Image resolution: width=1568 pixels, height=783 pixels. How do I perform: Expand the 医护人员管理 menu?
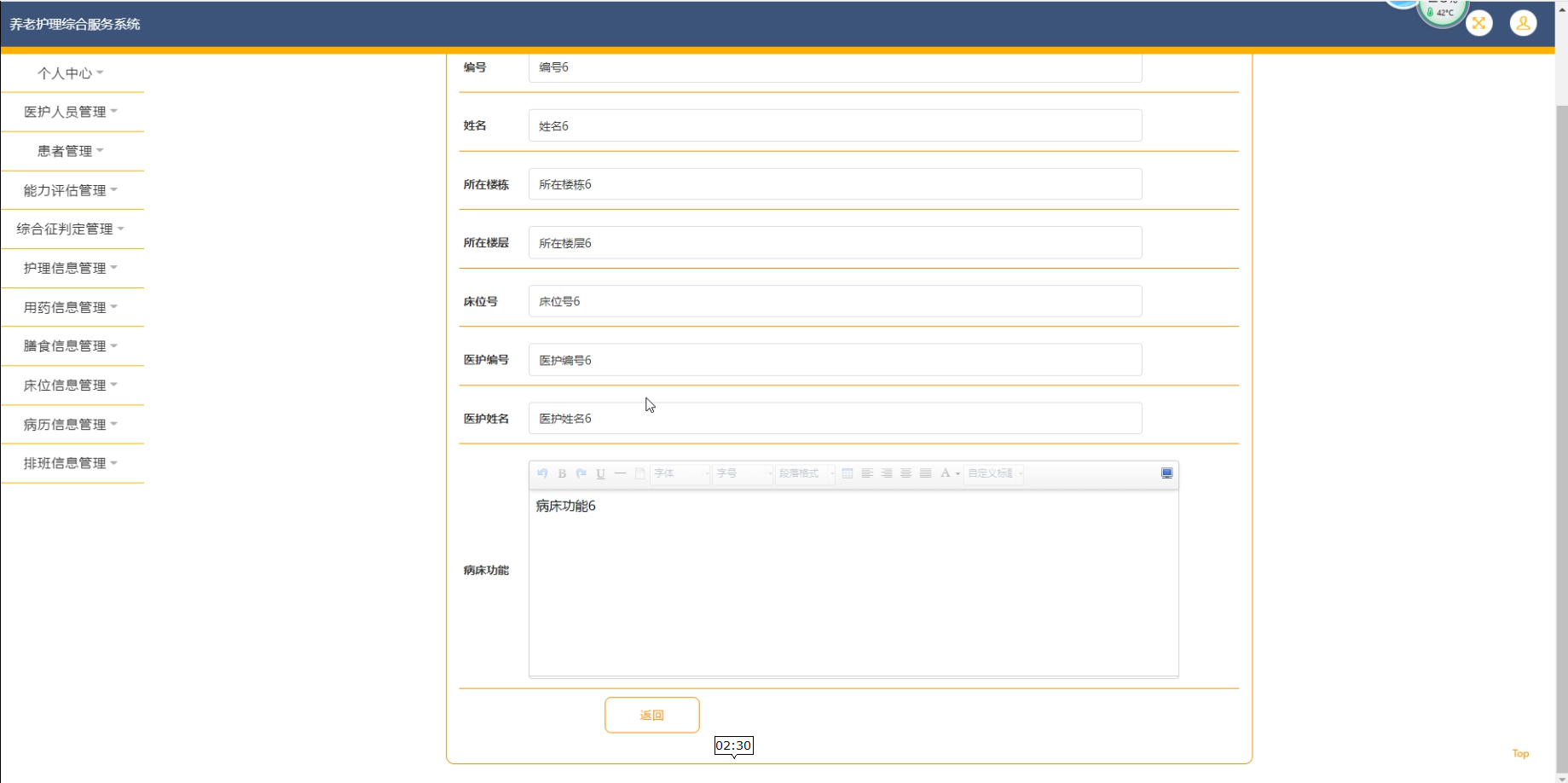click(x=72, y=112)
